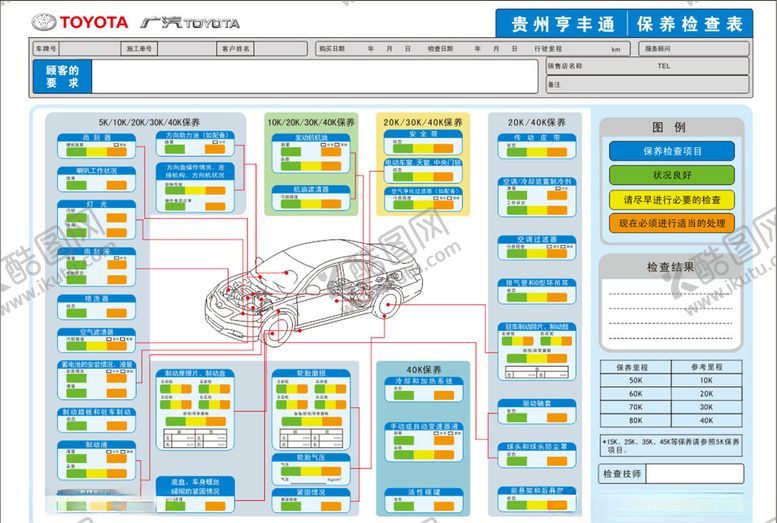This screenshot has height=523, width=777.
Task: Click the 参考里程 table header
Action: tap(707, 367)
